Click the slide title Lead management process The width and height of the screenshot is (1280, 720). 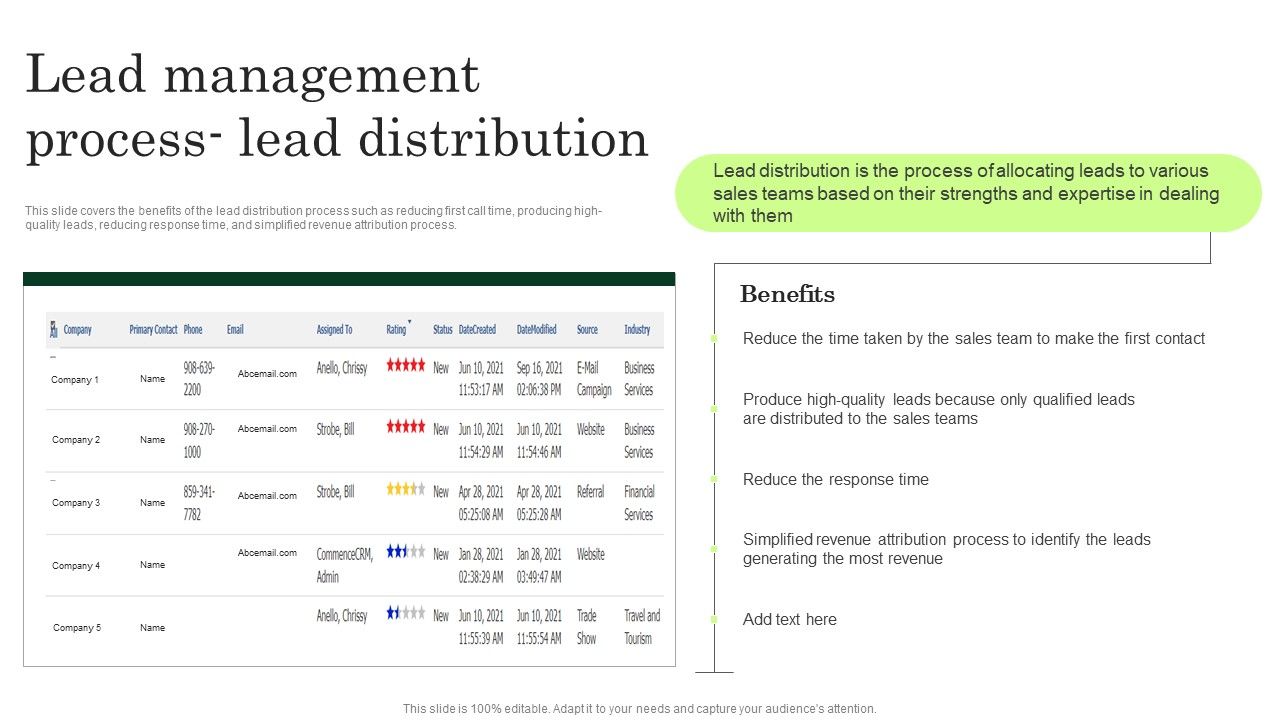click(x=337, y=106)
